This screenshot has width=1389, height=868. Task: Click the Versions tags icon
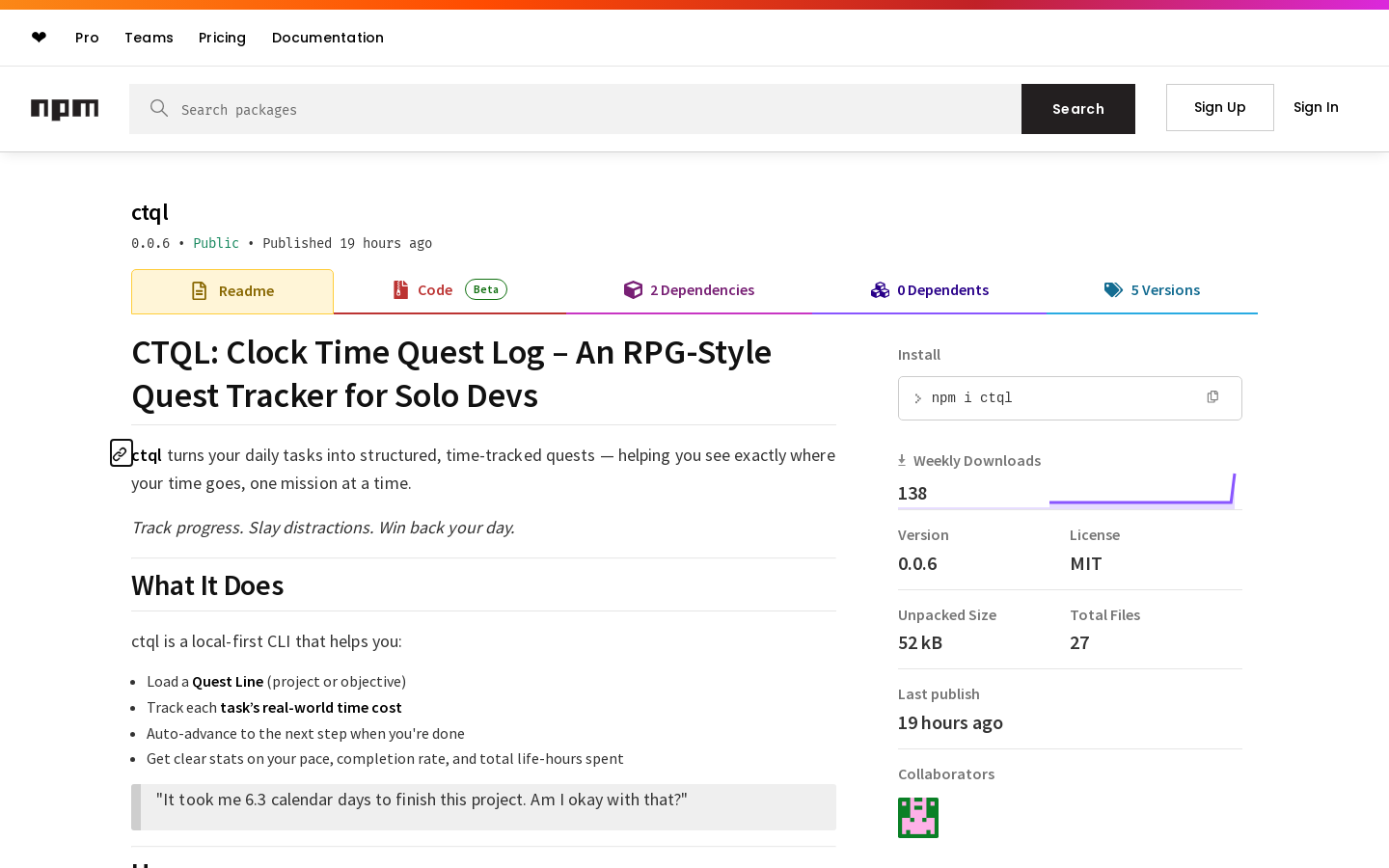tap(1113, 289)
